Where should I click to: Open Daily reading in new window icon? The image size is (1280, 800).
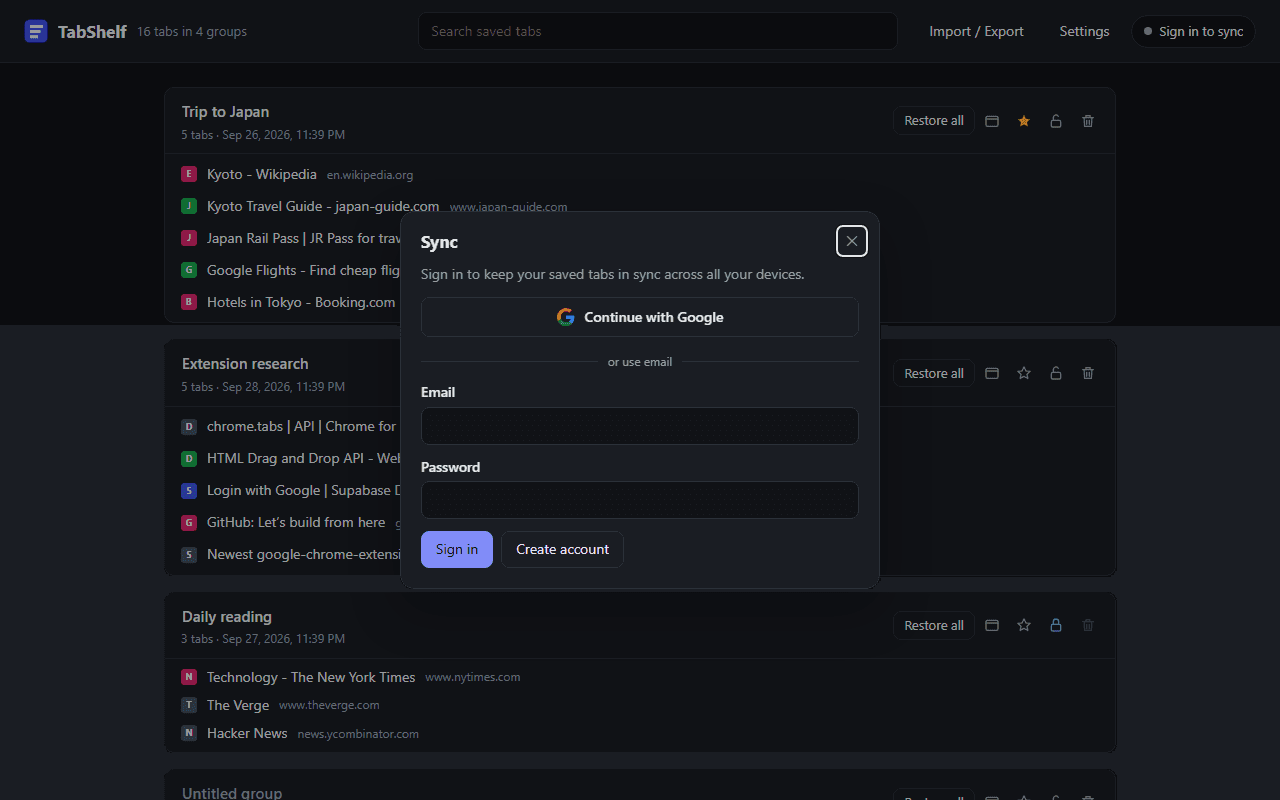pyautogui.click(x=992, y=625)
